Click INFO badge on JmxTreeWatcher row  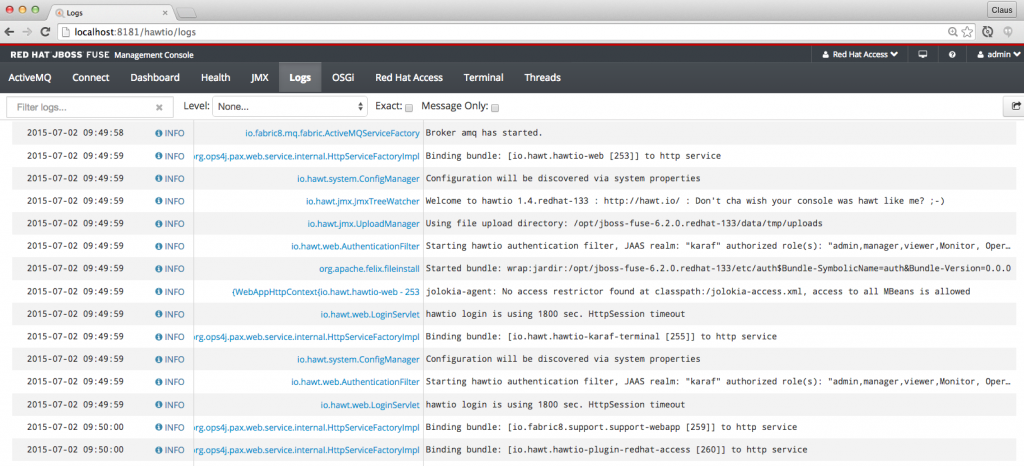click(x=170, y=201)
